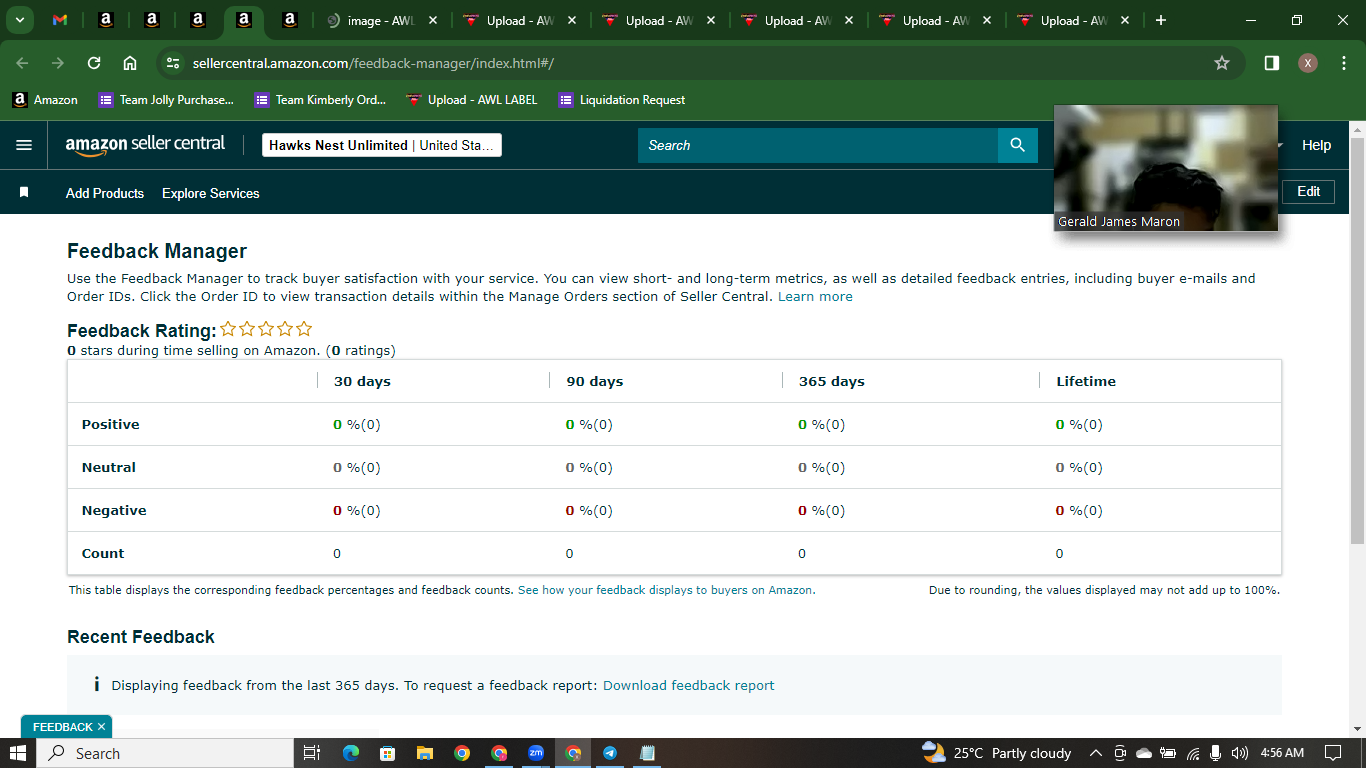The image size is (1366, 768).
Task: Open the Upload - AWL LABEL bookmark
Action: pos(472,100)
